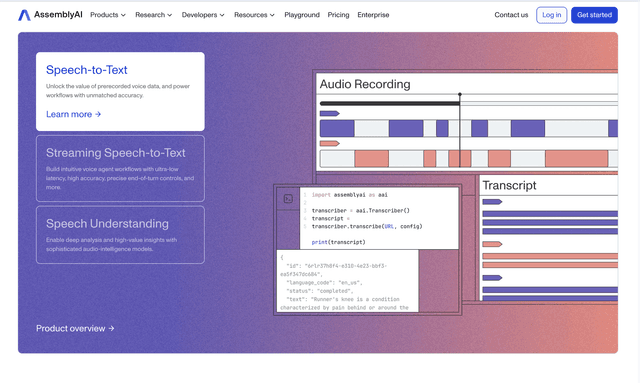
Task: Expand the Products dropdown menu
Action: [x=108, y=15]
